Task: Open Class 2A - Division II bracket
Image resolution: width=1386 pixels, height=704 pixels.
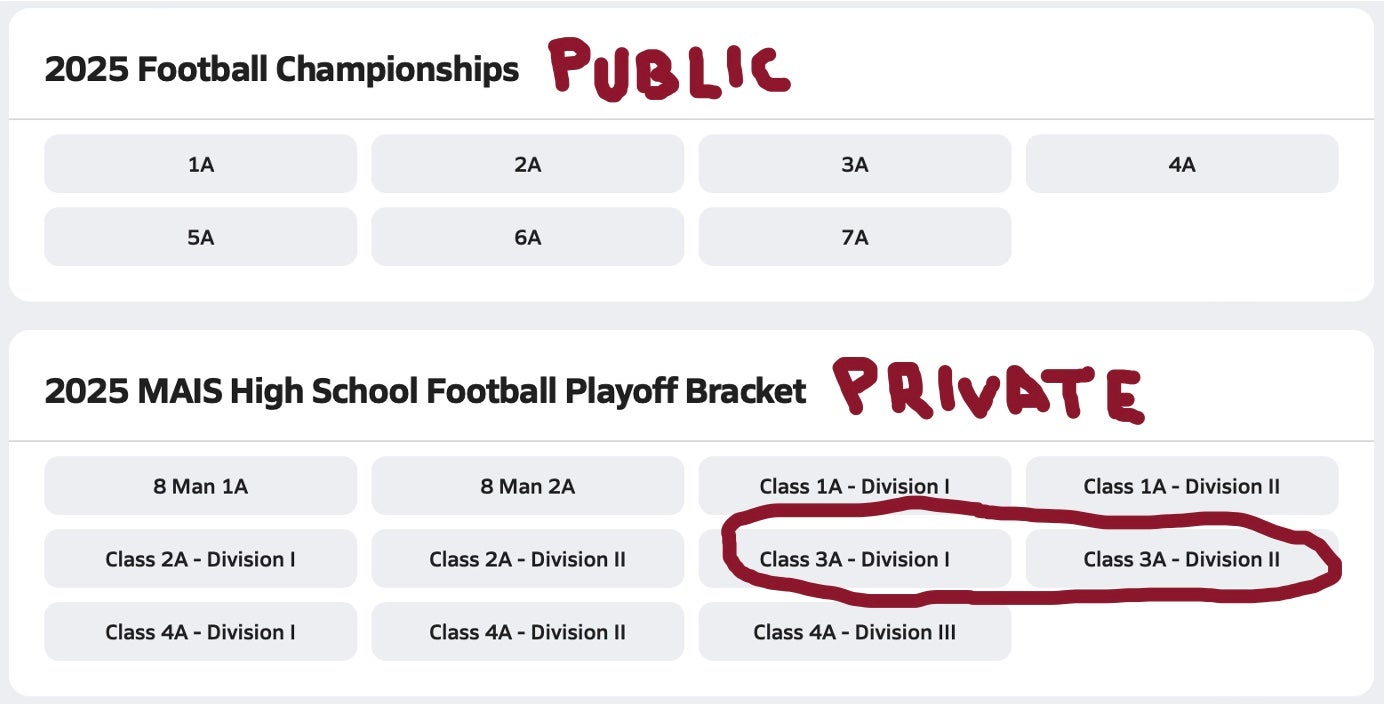Action: click(x=527, y=559)
